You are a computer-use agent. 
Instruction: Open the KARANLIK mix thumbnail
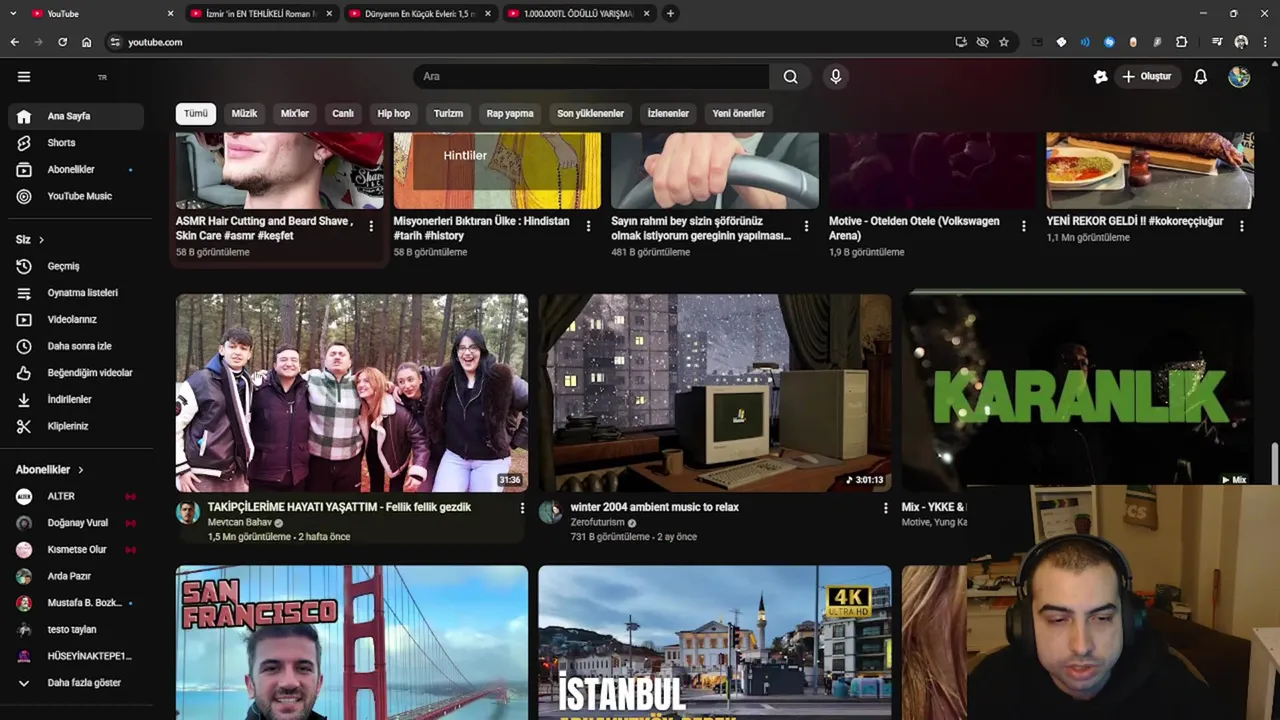pos(1077,390)
